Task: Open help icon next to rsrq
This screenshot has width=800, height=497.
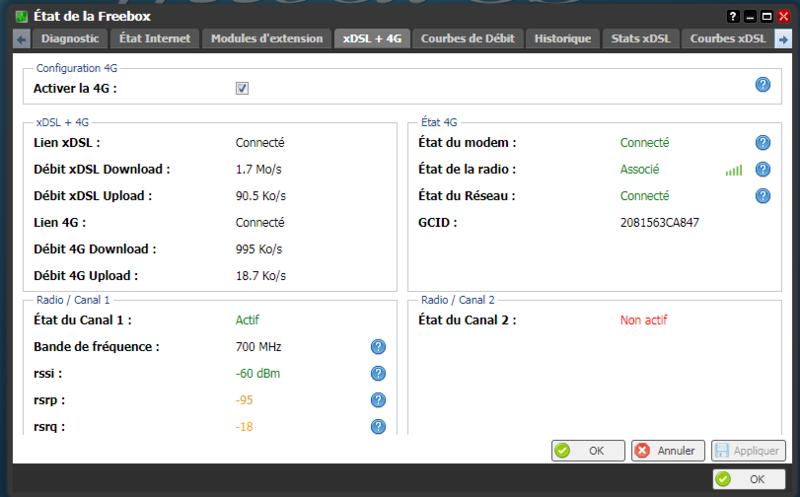Action: pos(378,427)
